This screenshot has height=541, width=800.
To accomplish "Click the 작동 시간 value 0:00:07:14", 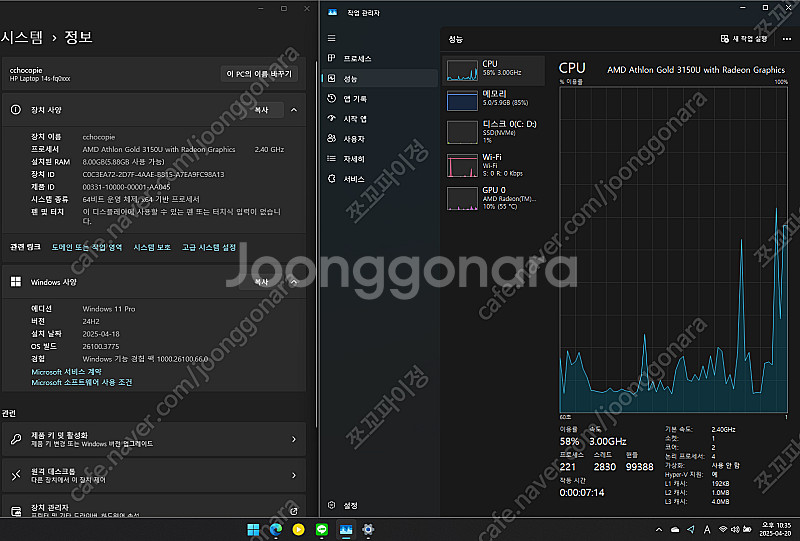I will click(582, 493).
